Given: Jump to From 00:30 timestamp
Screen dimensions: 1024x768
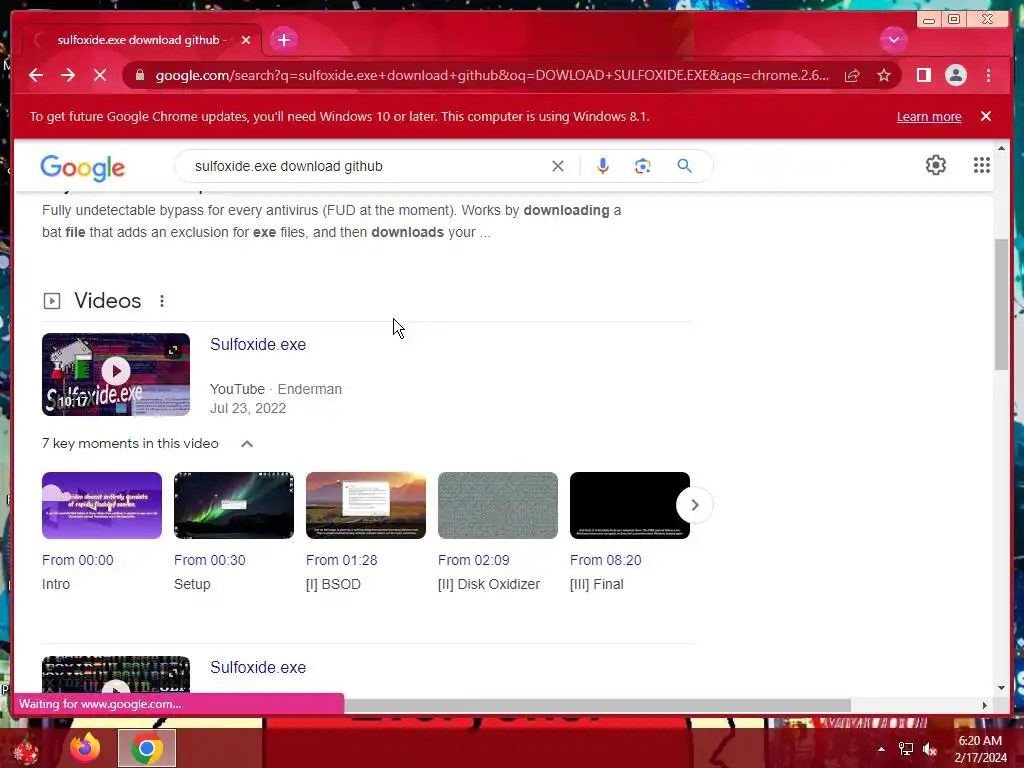Looking at the screenshot, I should tap(210, 560).
